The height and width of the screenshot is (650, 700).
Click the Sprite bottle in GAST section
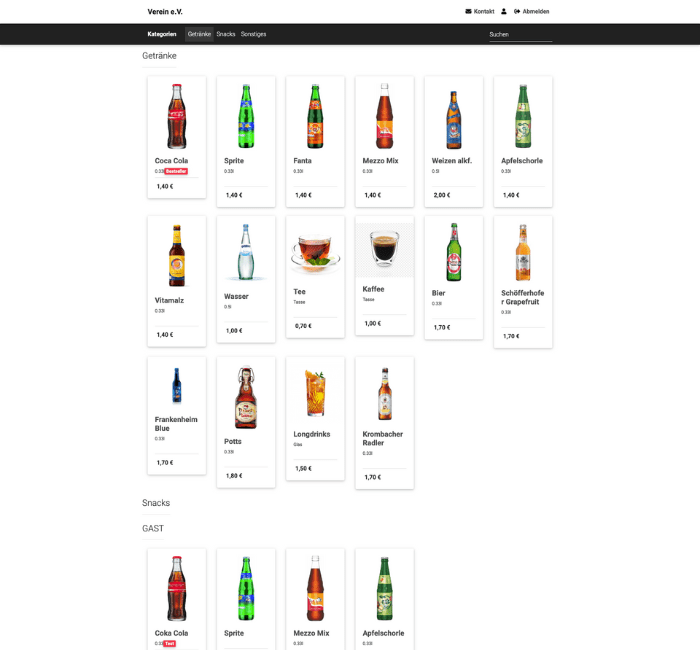[246, 588]
